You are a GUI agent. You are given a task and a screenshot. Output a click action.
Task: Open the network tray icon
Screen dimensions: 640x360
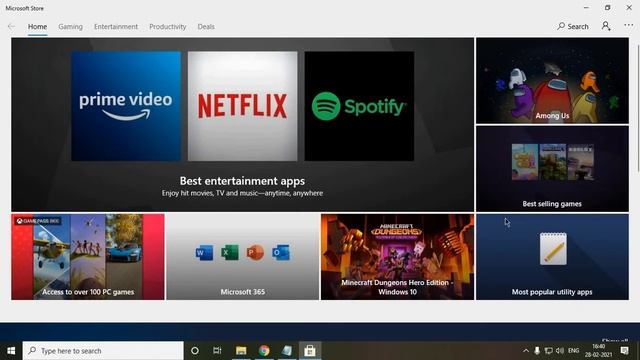[x=549, y=351]
